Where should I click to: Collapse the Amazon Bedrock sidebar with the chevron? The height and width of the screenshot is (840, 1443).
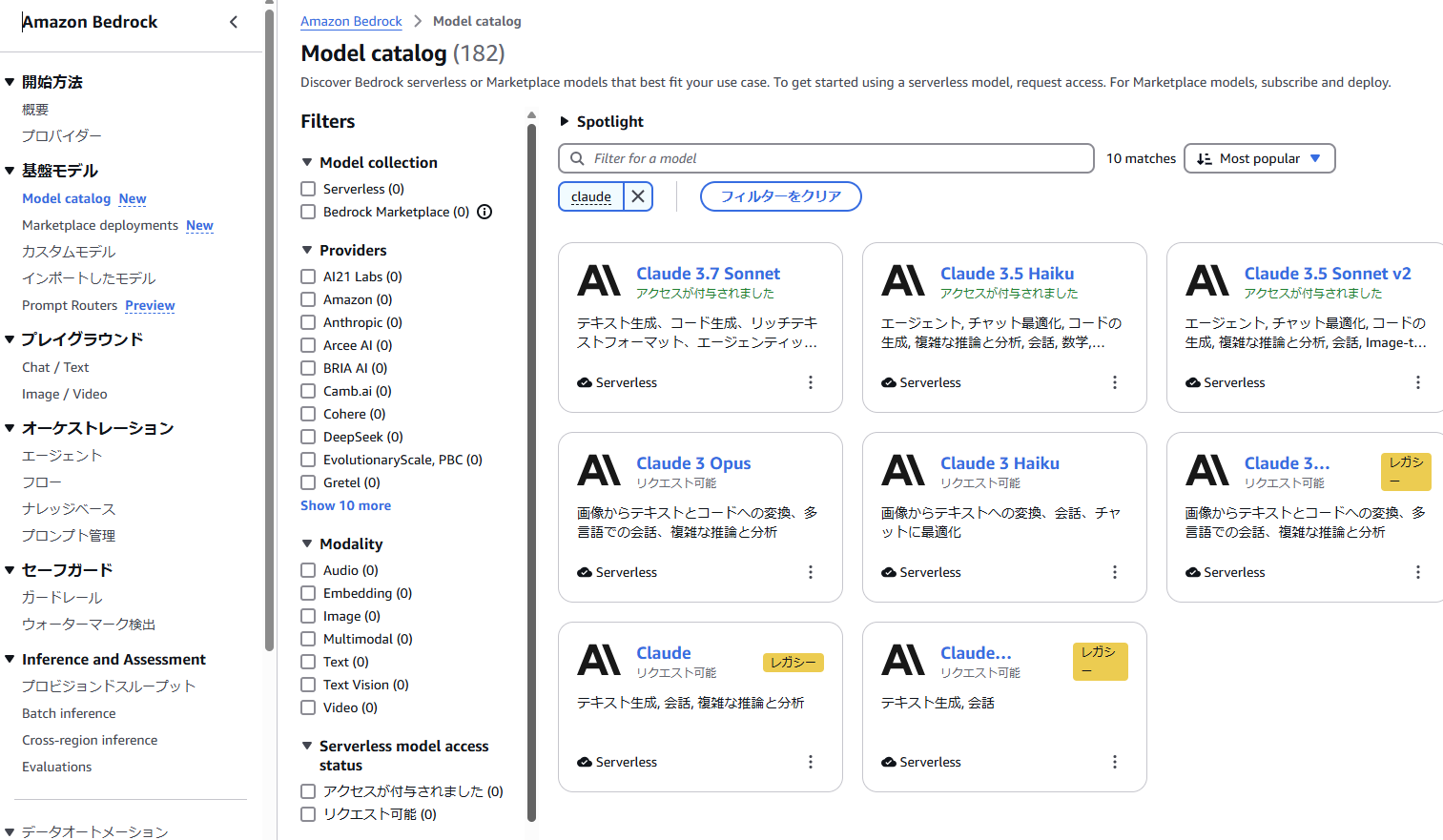tap(234, 22)
